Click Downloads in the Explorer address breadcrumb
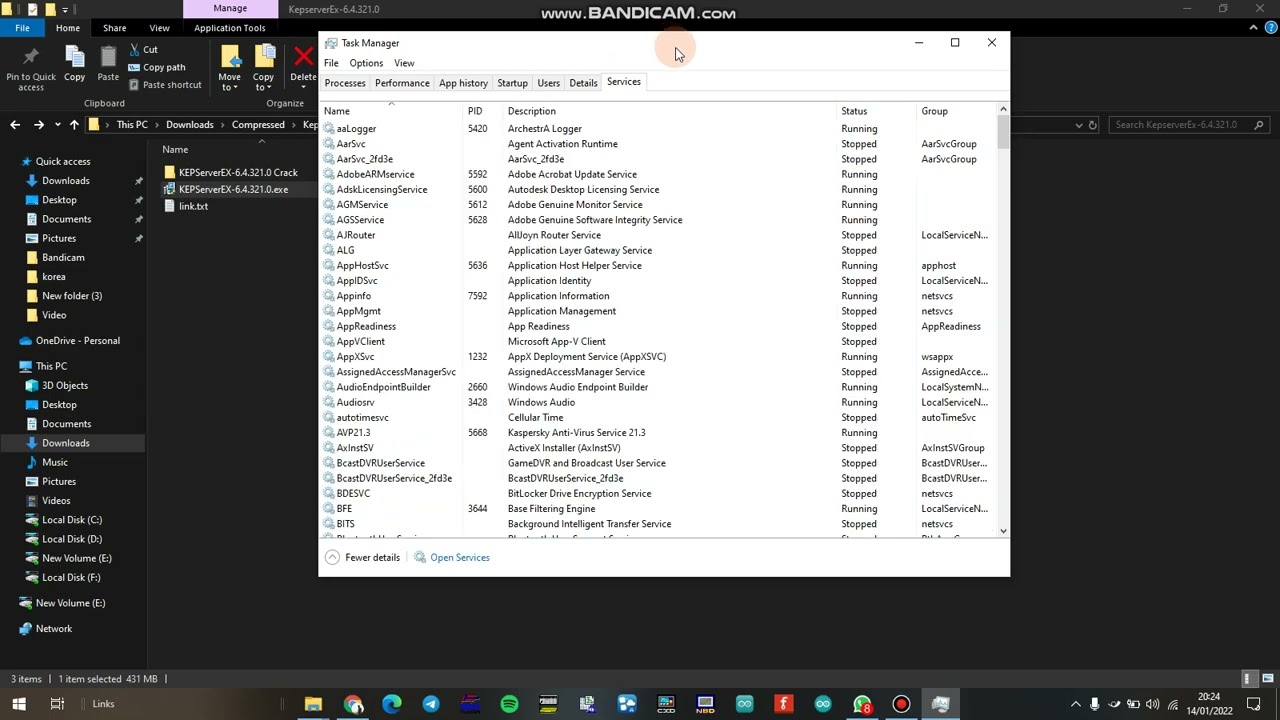 tap(190, 125)
